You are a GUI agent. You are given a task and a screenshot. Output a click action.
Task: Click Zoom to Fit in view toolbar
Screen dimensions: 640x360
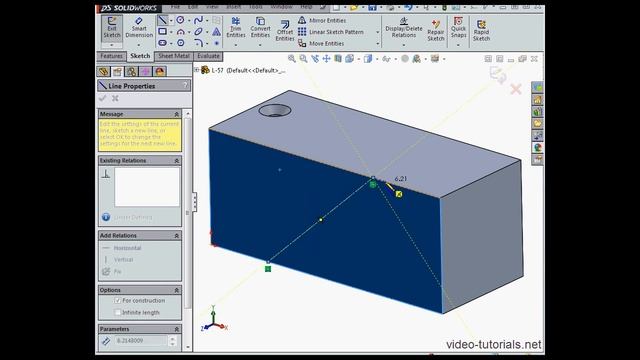coord(292,59)
